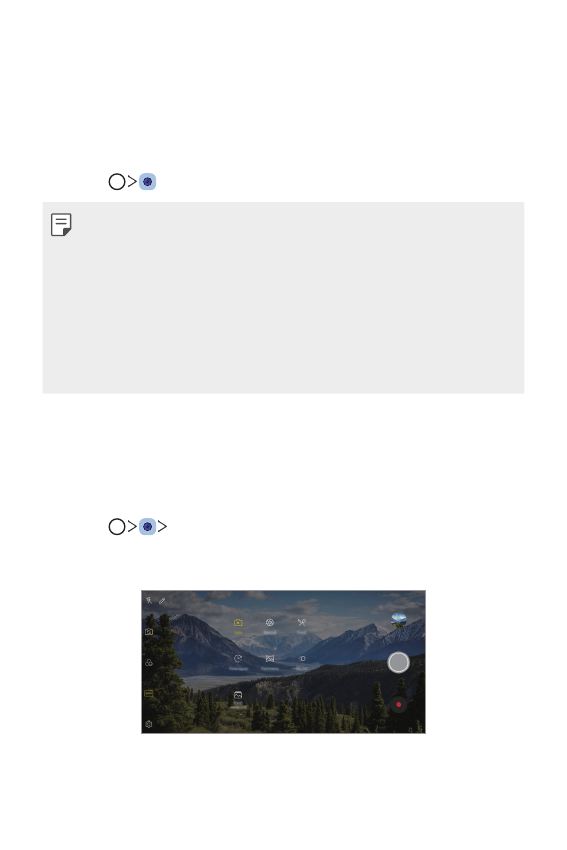
Task: Click the note page icon
Action: (61, 224)
